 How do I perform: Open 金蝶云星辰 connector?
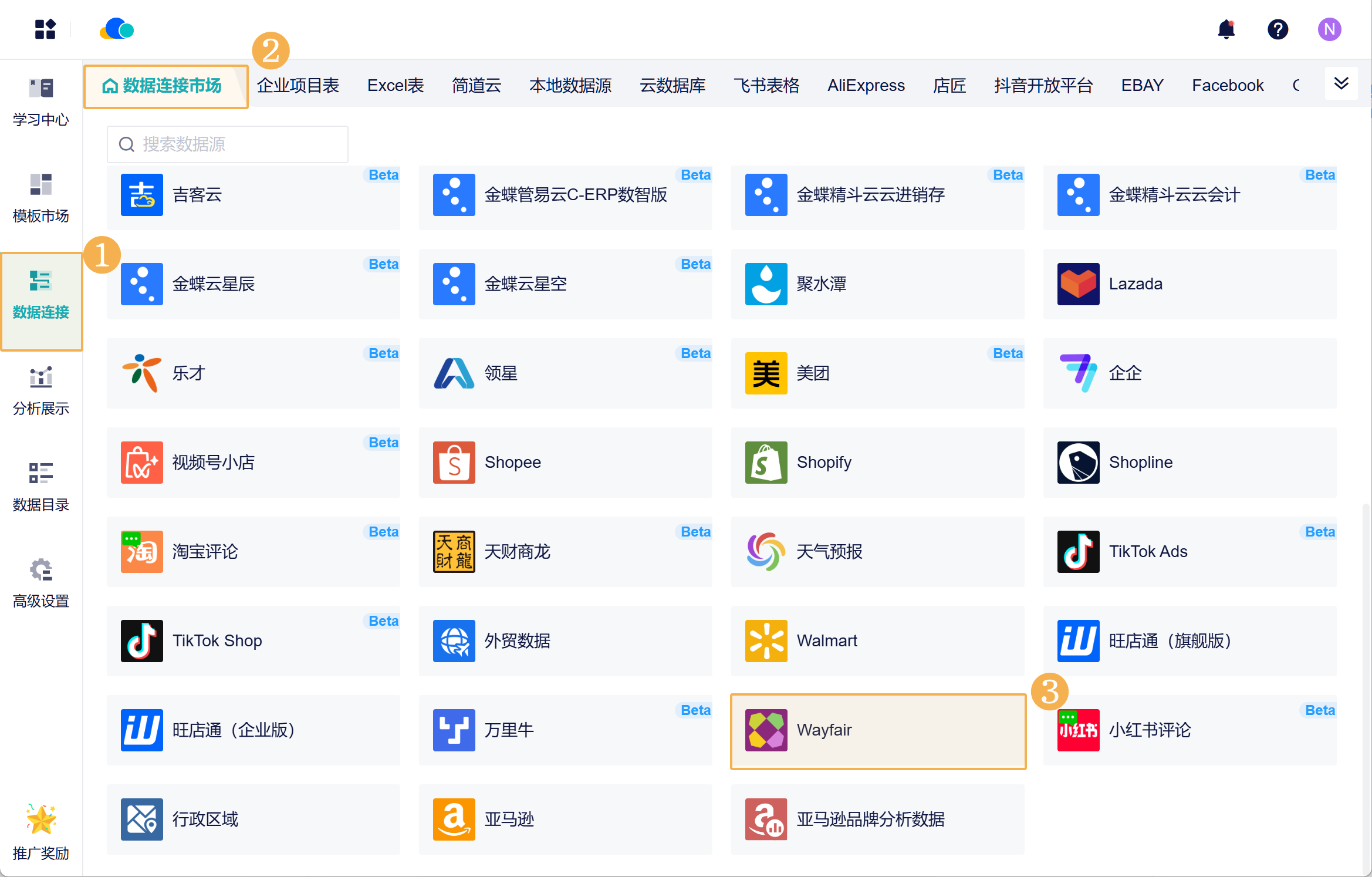click(x=254, y=284)
